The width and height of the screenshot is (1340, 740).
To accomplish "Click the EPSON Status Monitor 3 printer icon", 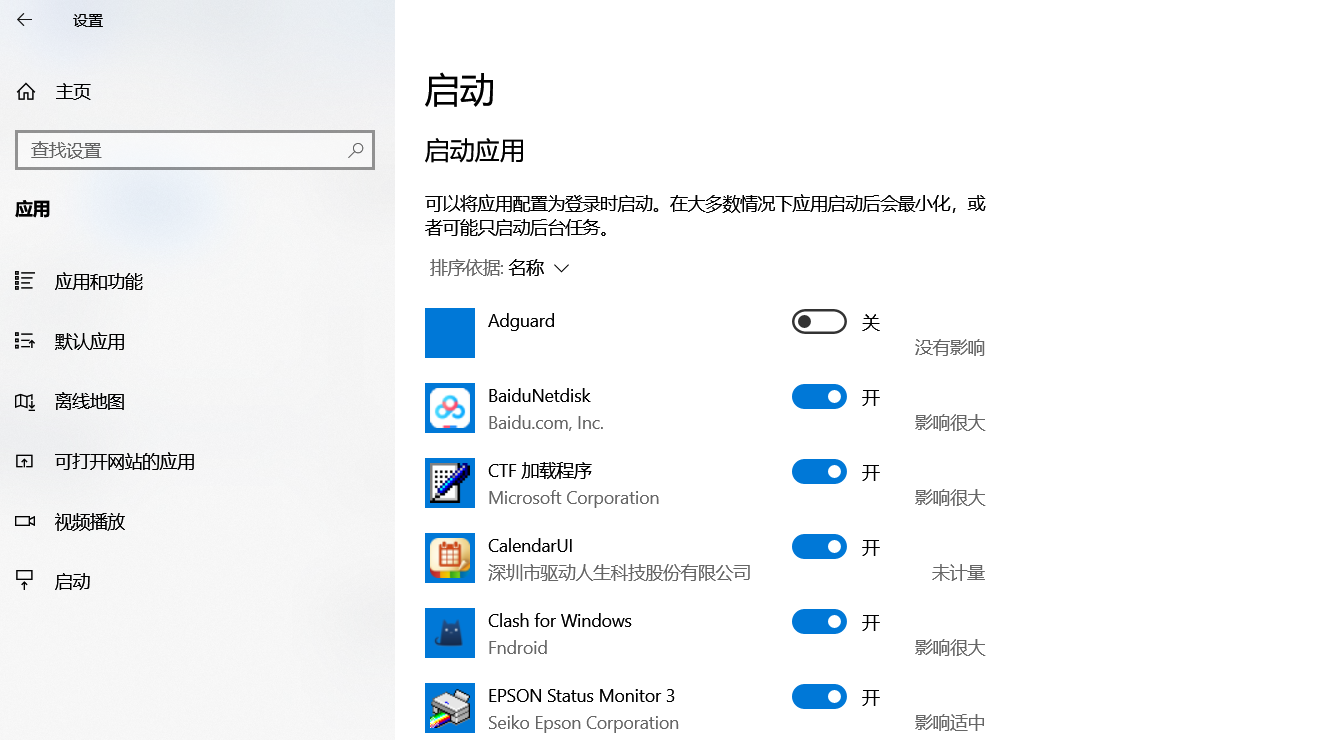I will tap(450, 708).
